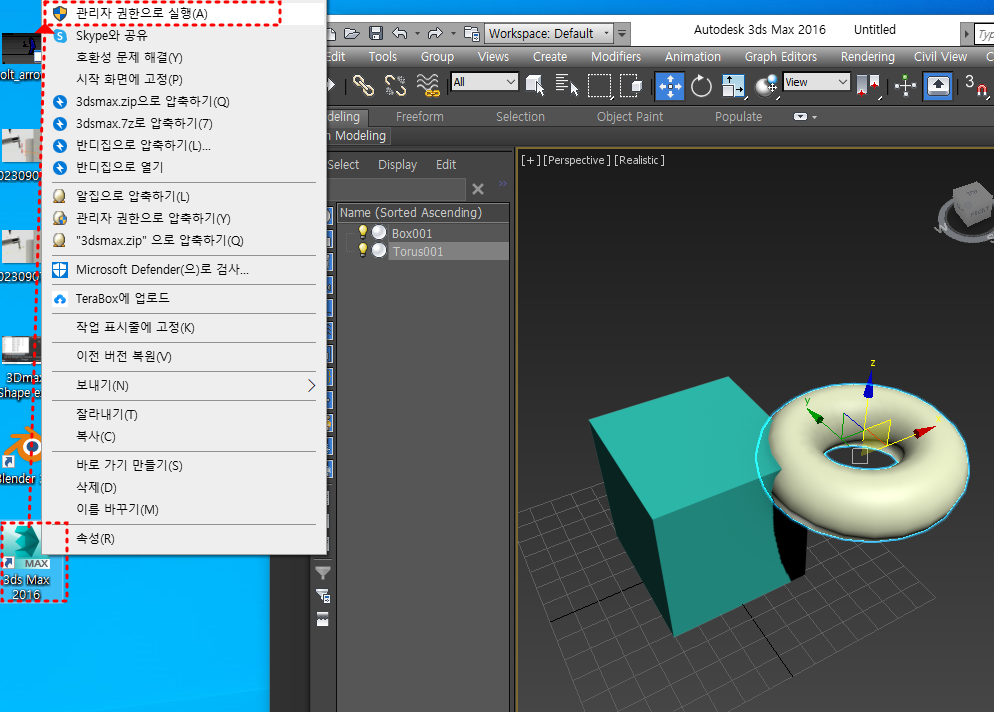Open the View reference coordinate dropdown
The image size is (994, 712).
coord(816,82)
